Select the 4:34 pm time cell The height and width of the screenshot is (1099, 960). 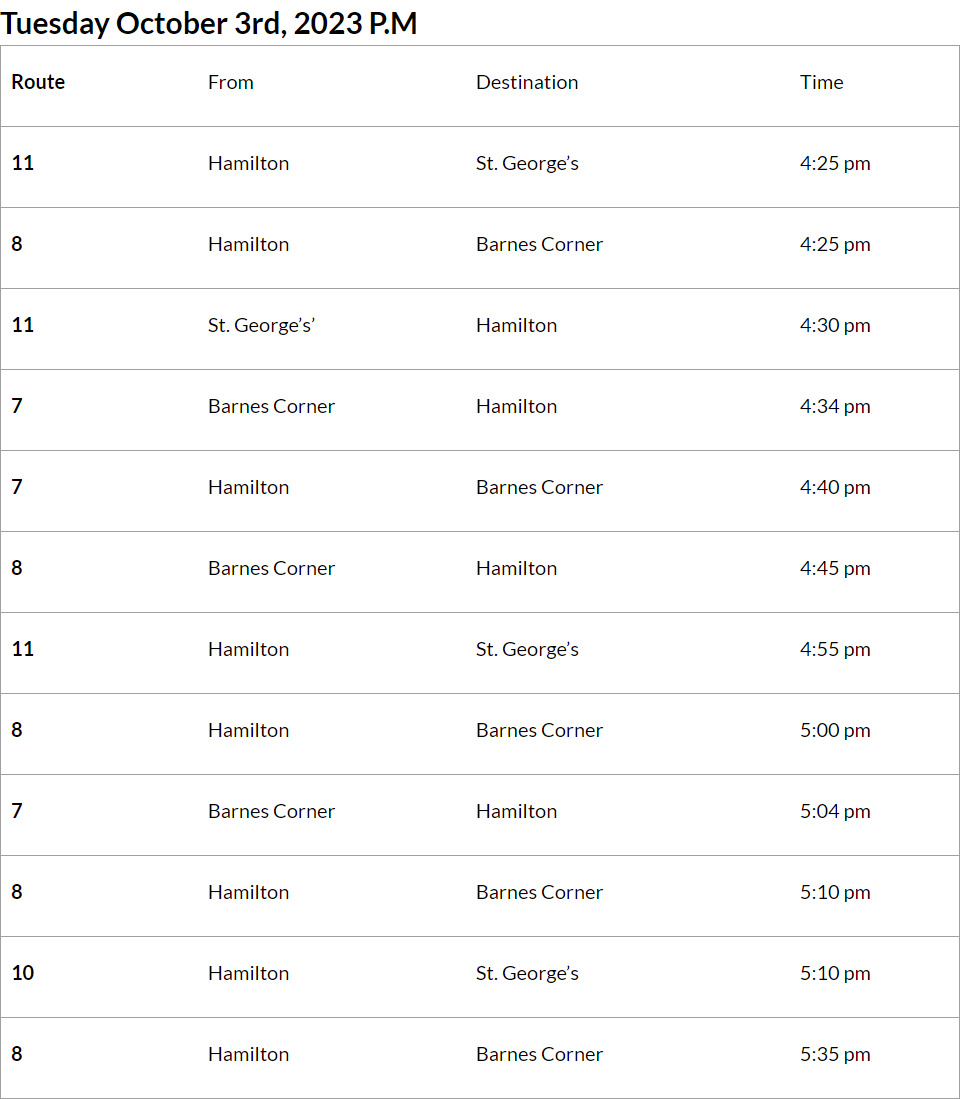pyautogui.click(x=834, y=407)
